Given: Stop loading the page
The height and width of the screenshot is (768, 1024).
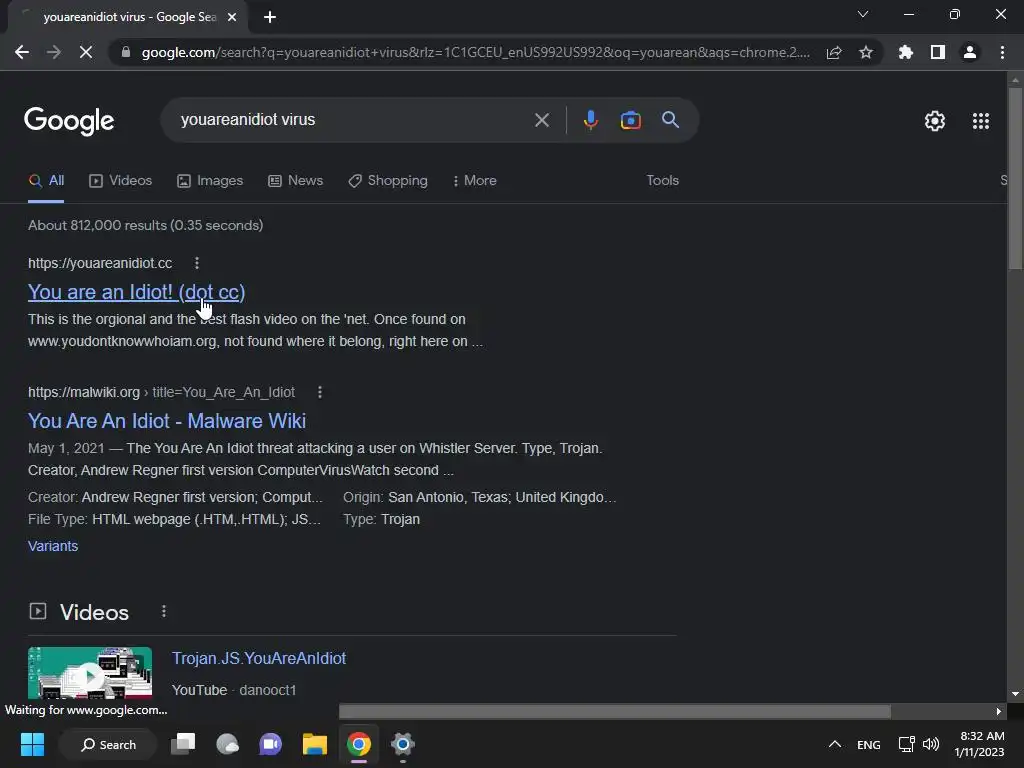Looking at the screenshot, I should 86,52.
